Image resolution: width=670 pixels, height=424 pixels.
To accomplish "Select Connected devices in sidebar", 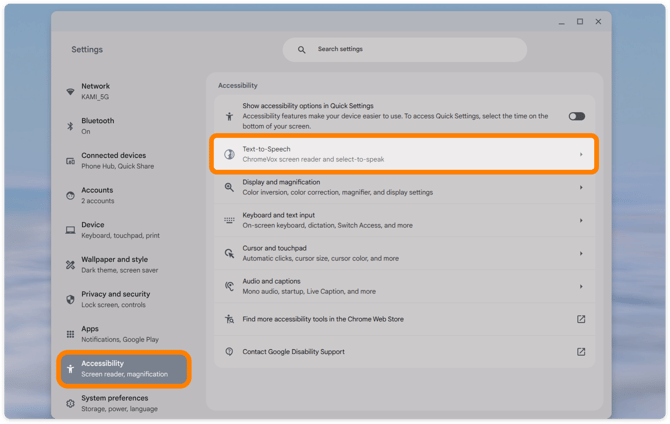I will 124,161.
